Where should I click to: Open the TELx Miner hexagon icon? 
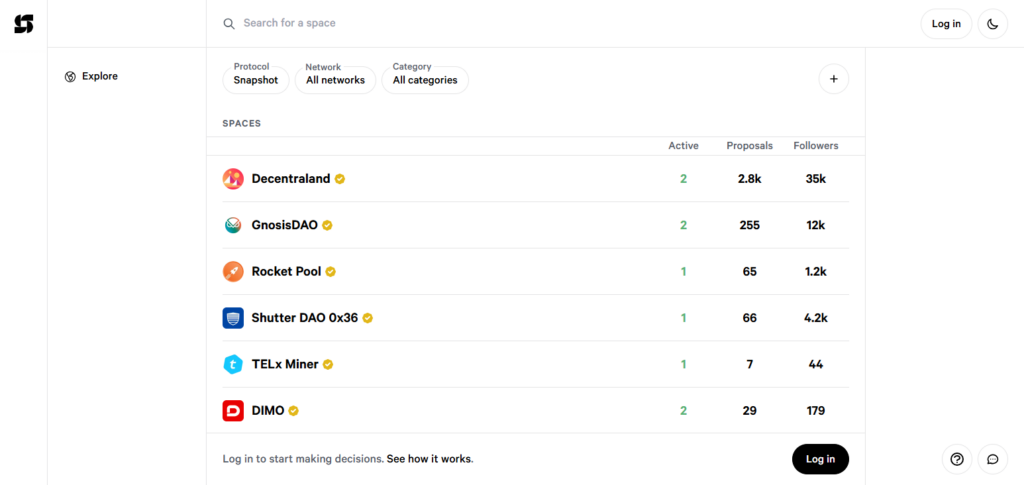pyautogui.click(x=233, y=364)
